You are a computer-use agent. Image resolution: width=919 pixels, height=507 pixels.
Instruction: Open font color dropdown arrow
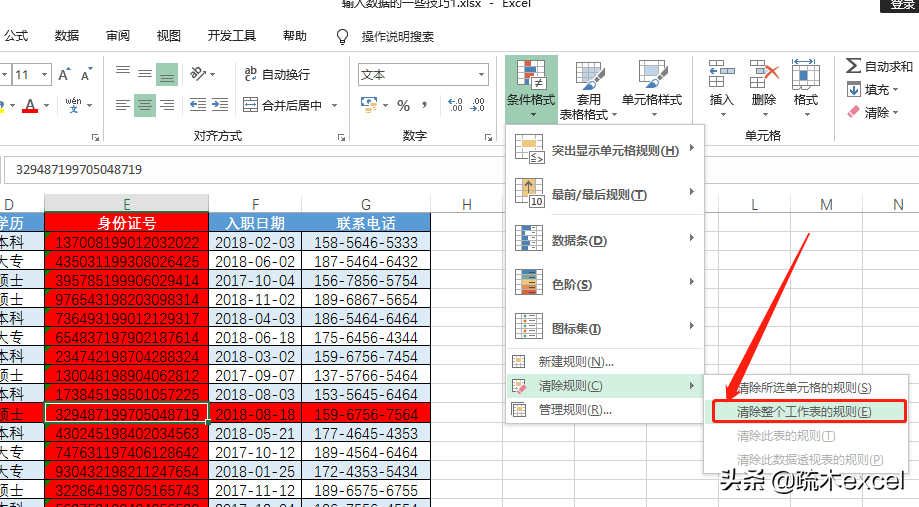(46, 106)
